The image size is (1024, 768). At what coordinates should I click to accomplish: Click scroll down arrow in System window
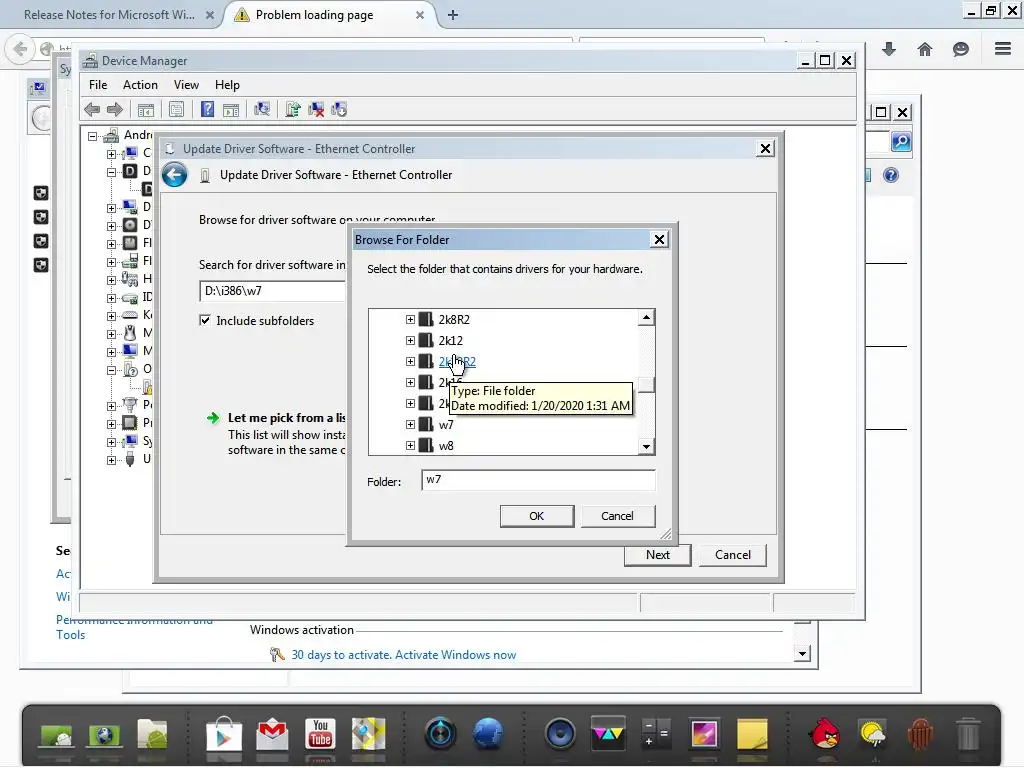803,654
